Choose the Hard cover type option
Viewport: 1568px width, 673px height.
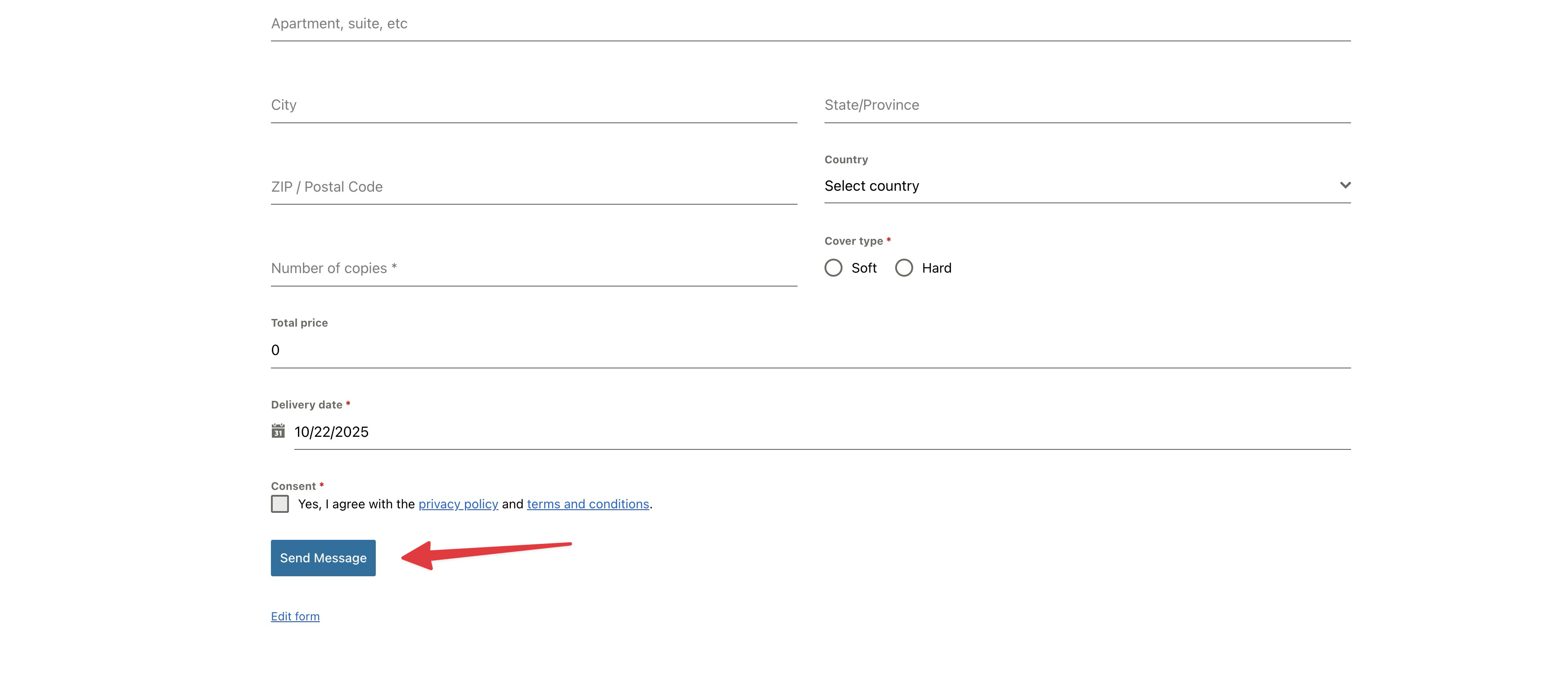[904, 268]
